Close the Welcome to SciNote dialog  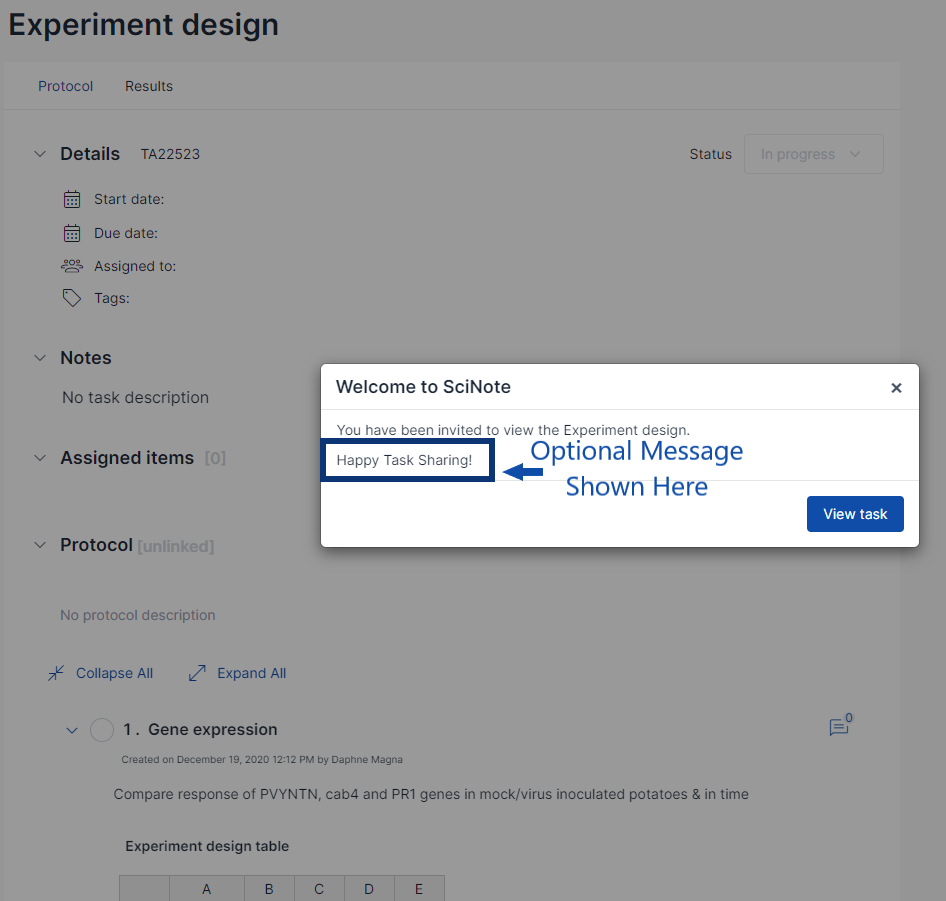tap(896, 388)
